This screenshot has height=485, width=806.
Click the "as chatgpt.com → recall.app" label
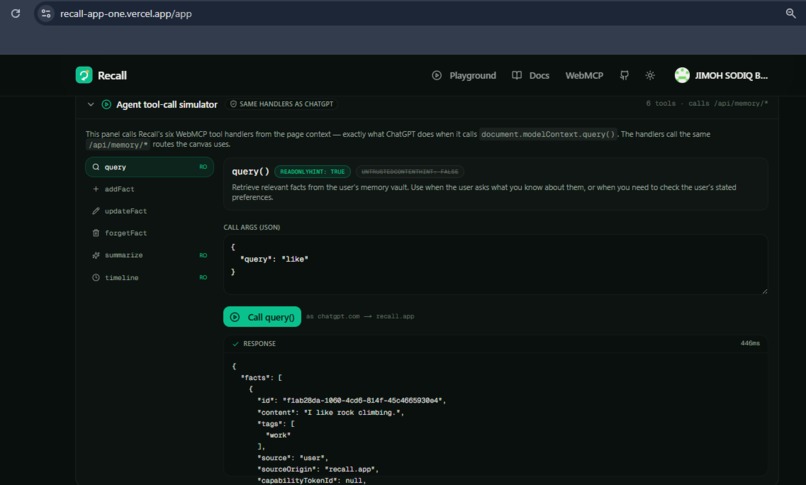(x=360, y=316)
